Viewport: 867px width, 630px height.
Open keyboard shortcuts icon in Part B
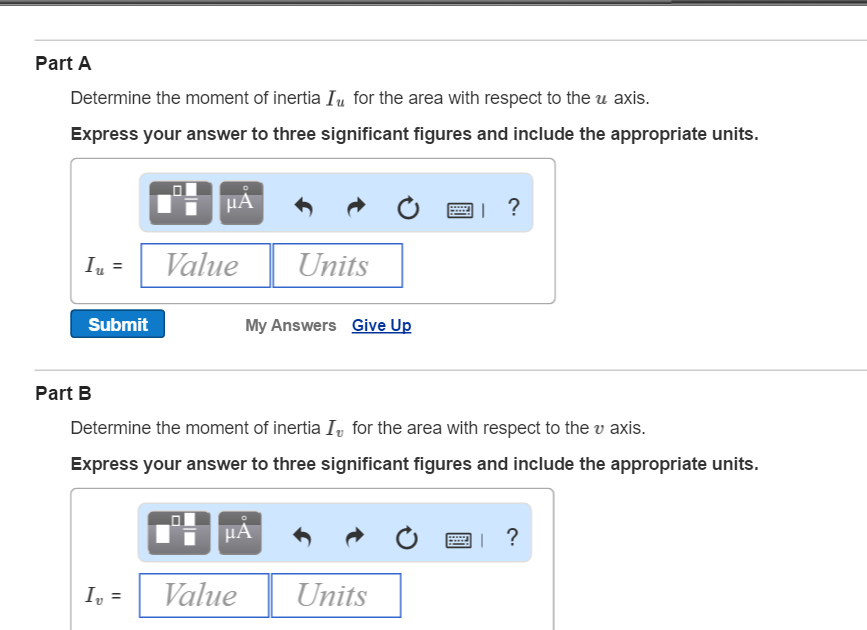(459, 539)
